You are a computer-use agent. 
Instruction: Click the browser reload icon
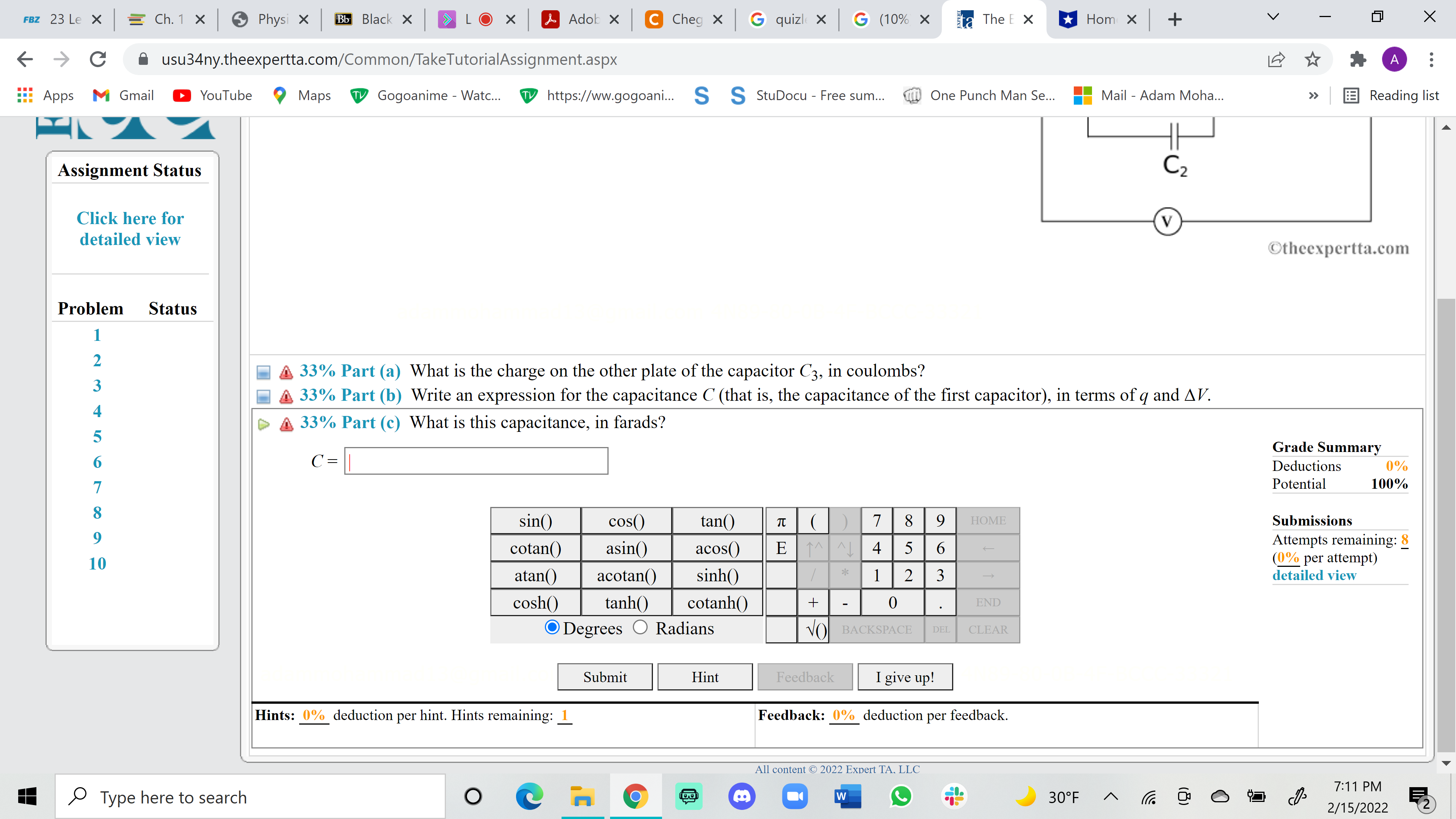tap(98, 60)
